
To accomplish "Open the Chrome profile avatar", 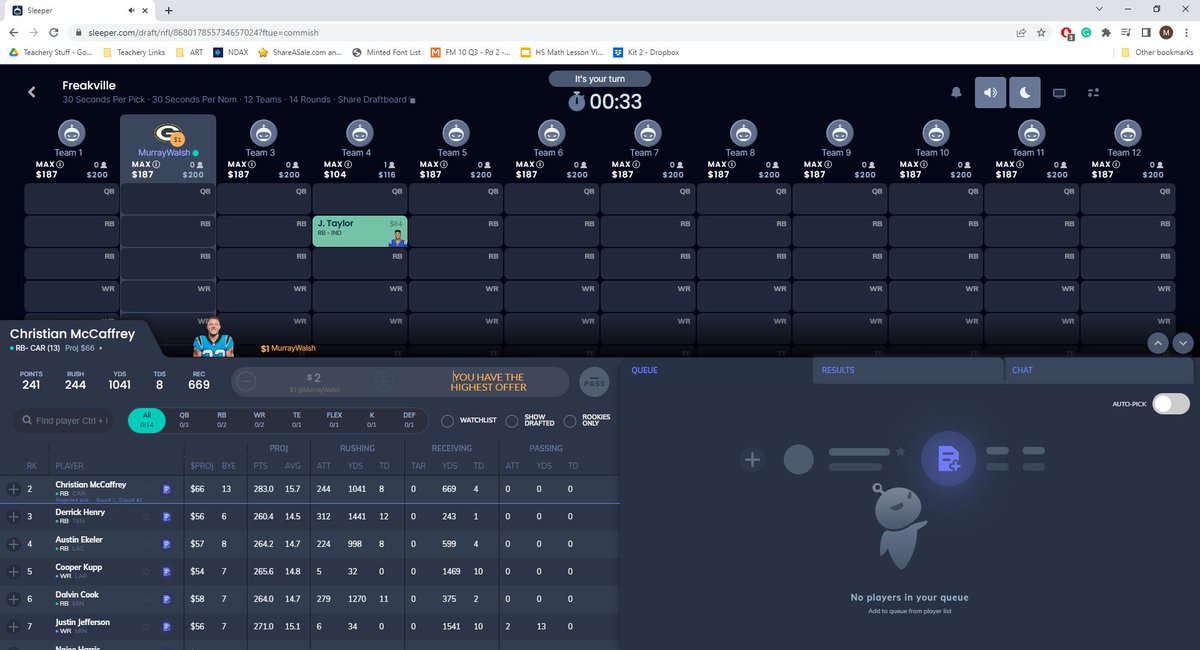I will pos(1166,32).
